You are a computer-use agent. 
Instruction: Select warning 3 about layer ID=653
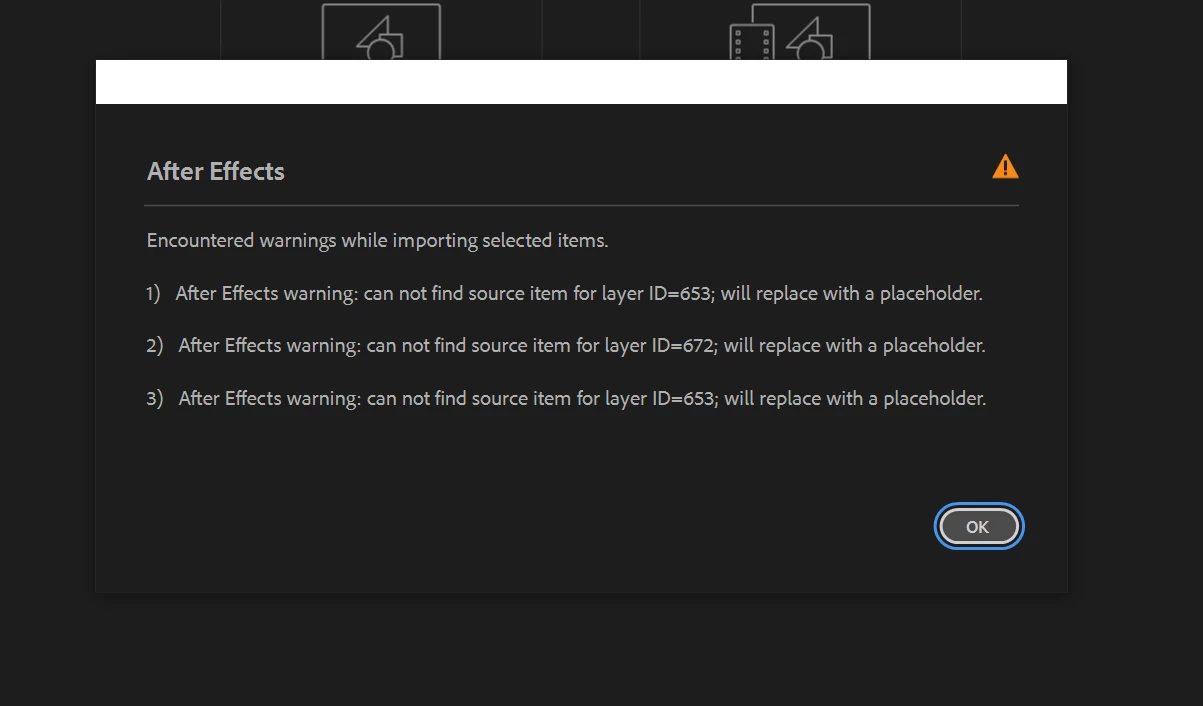point(566,398)
